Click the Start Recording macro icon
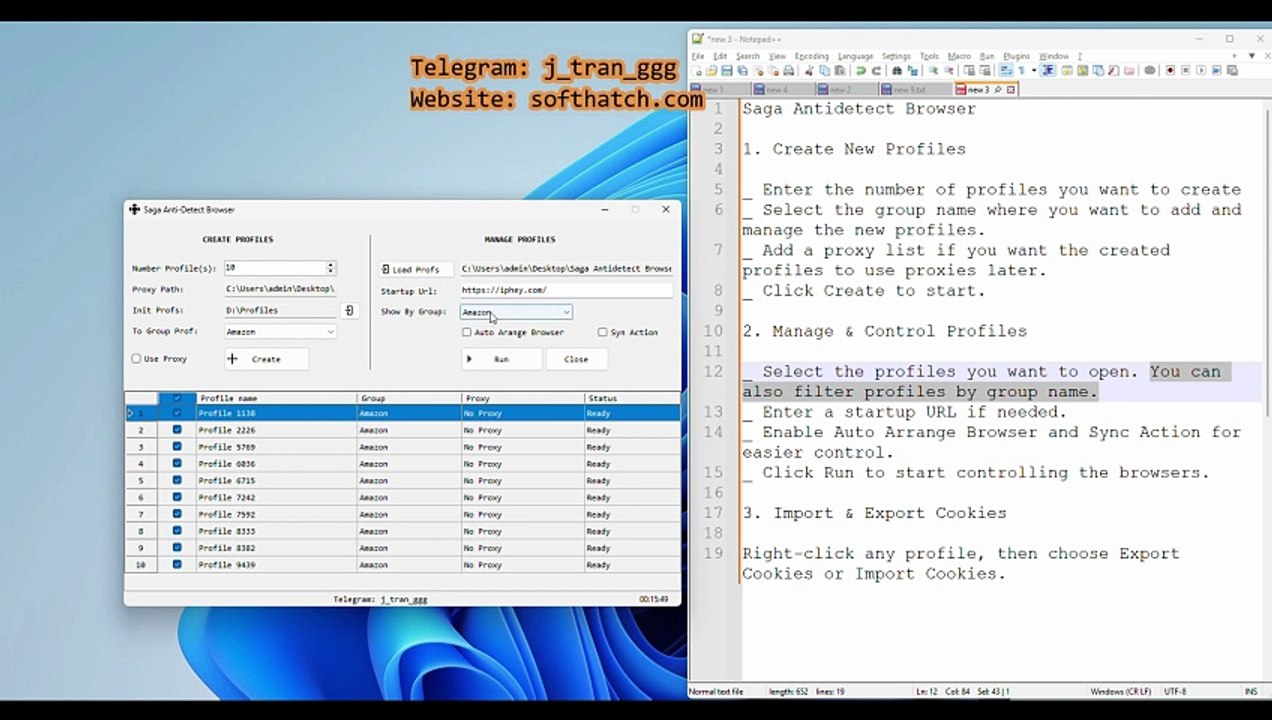Image resolution: width=1272 pixels, height=720 pixels. coord(1170,71)
